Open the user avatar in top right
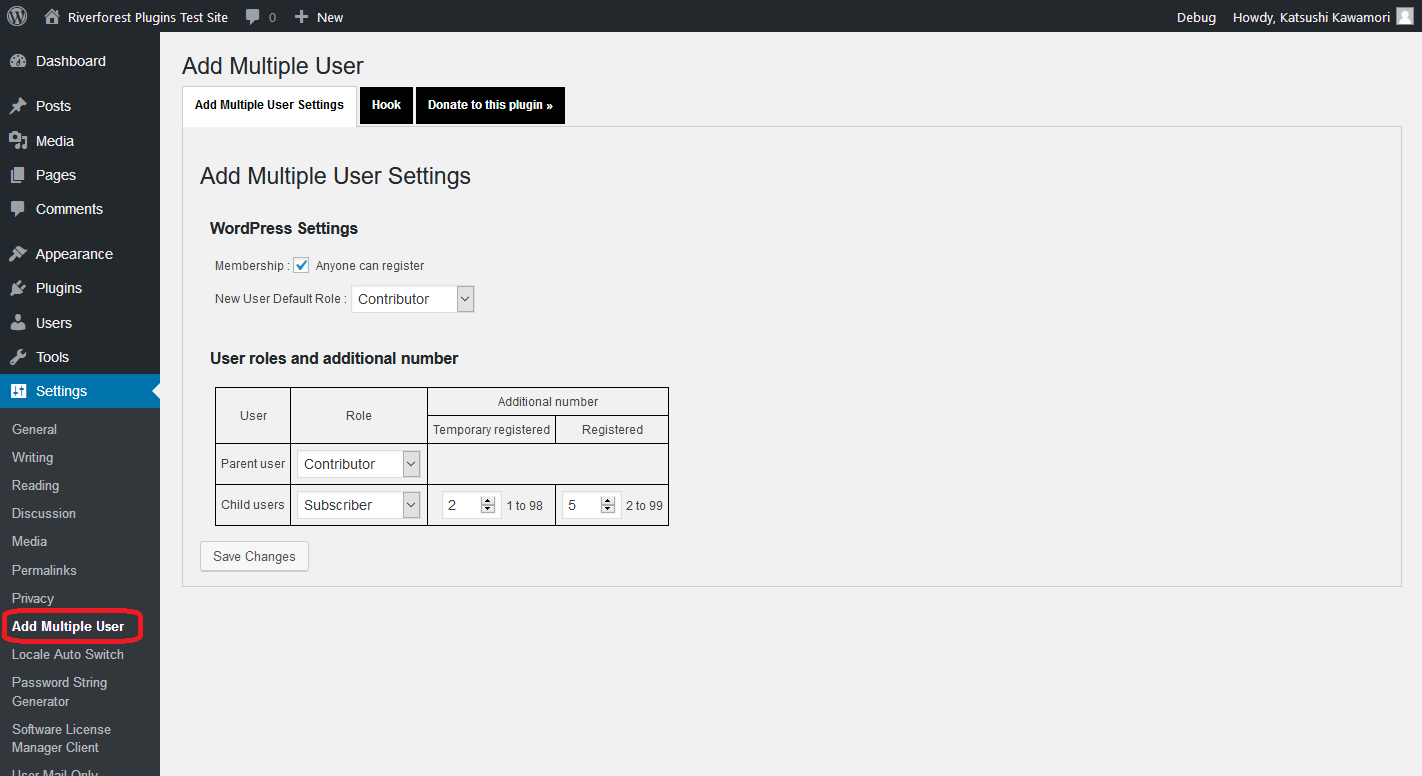Screen dimensions: 1422x776 coord(1404,16)
